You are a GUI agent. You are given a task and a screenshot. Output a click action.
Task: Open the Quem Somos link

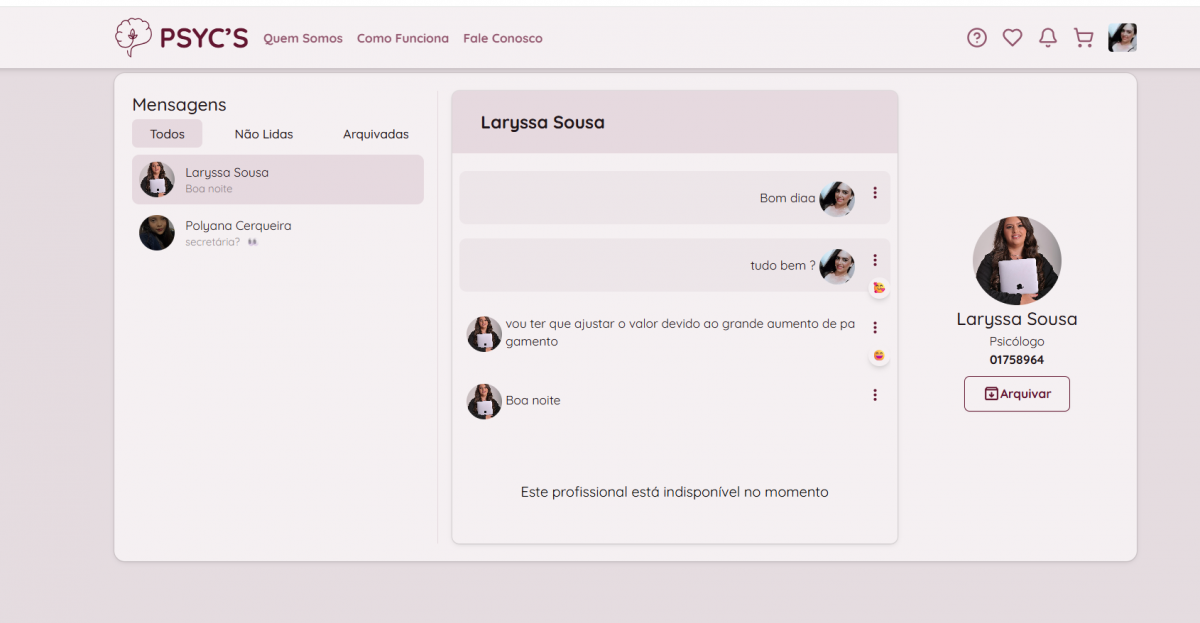[x=303, y=39]
